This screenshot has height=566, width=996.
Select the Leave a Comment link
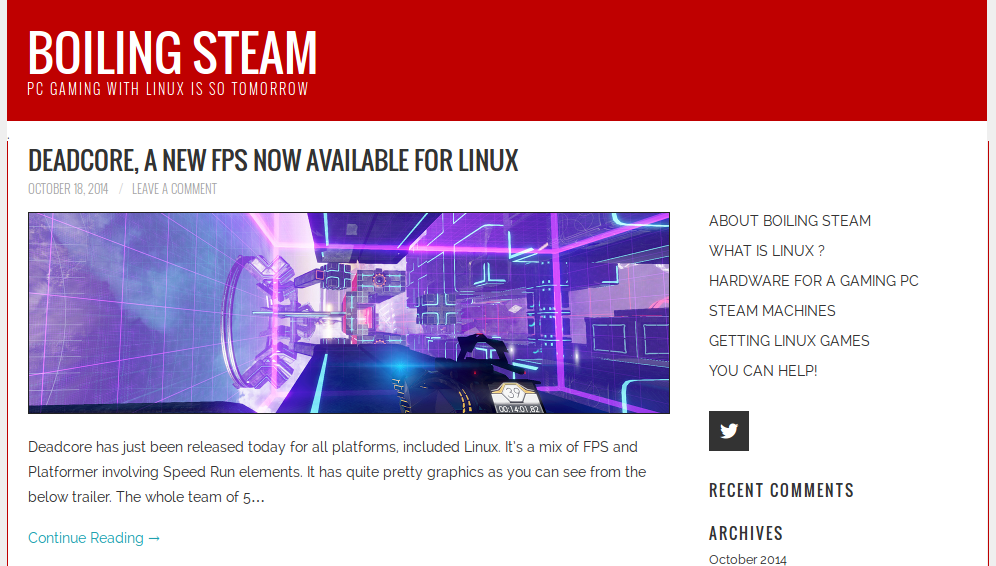[174, 189]
